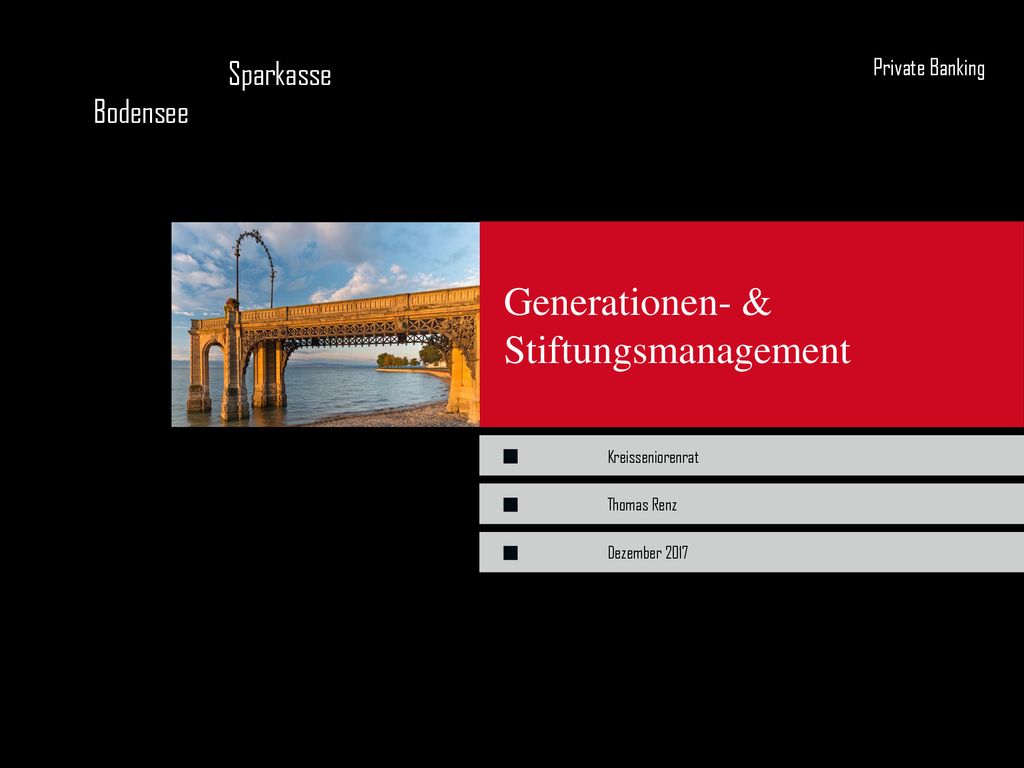Select the pier photo on the slide
This screenshot has width=1024, height=768.
[x=325, y=325]
